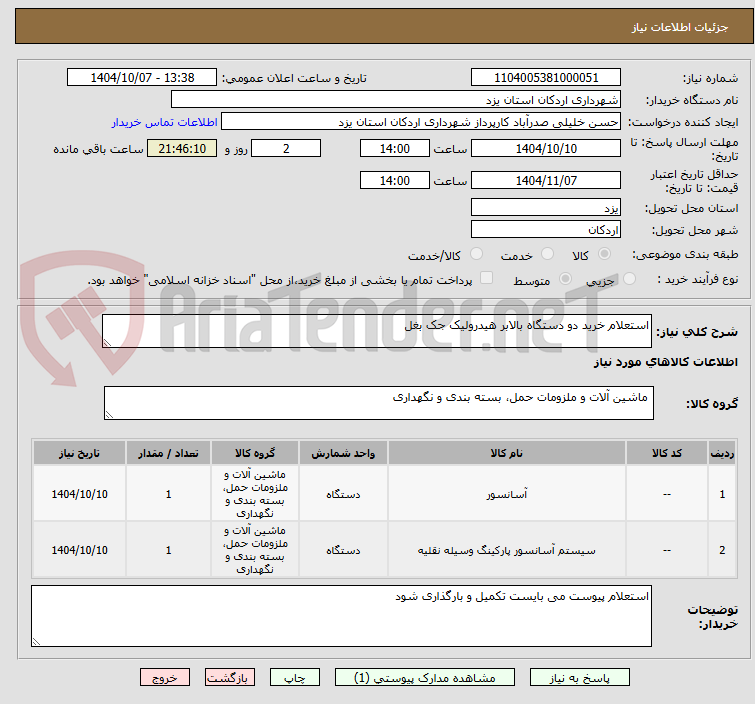Click the اطلاعات کالاهای مورد نیاز section heading
Viewport: 755px width, 704px height.
[x=665, y=362]
